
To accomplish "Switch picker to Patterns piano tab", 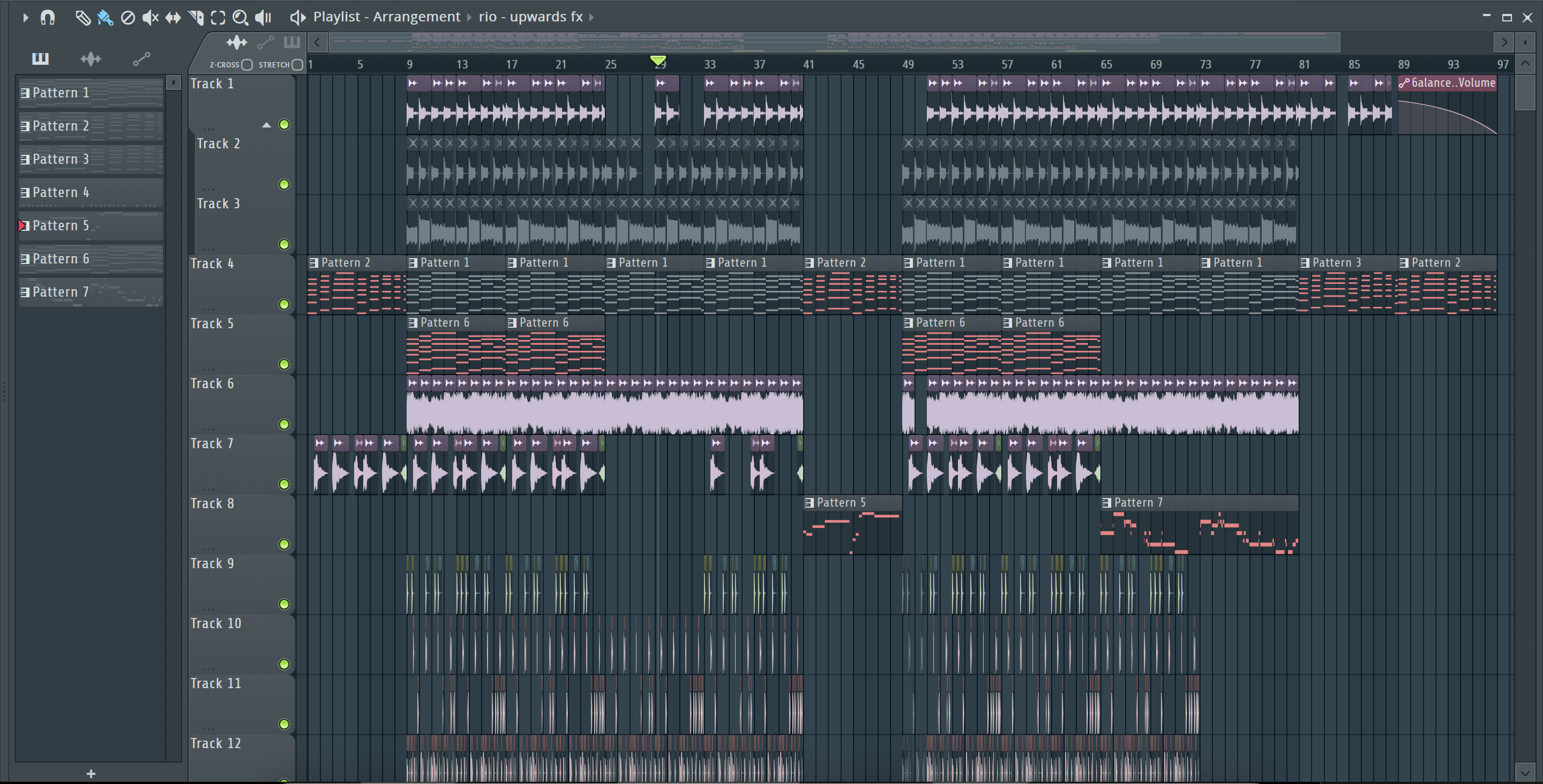I will coord(40,58).
